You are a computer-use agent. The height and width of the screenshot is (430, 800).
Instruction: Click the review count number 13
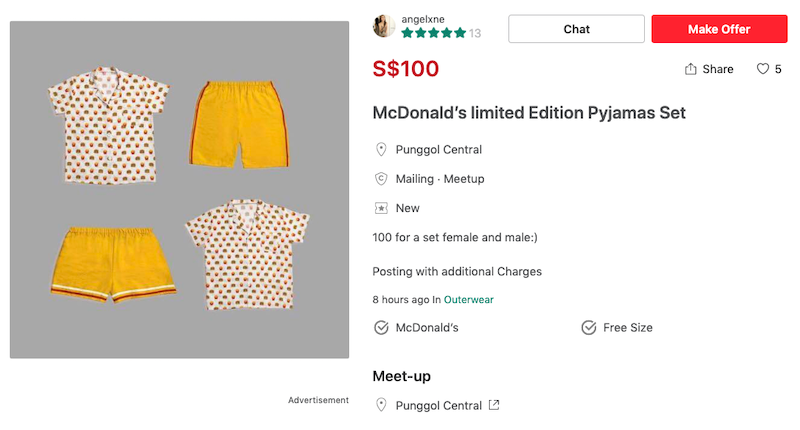[475, 34]
